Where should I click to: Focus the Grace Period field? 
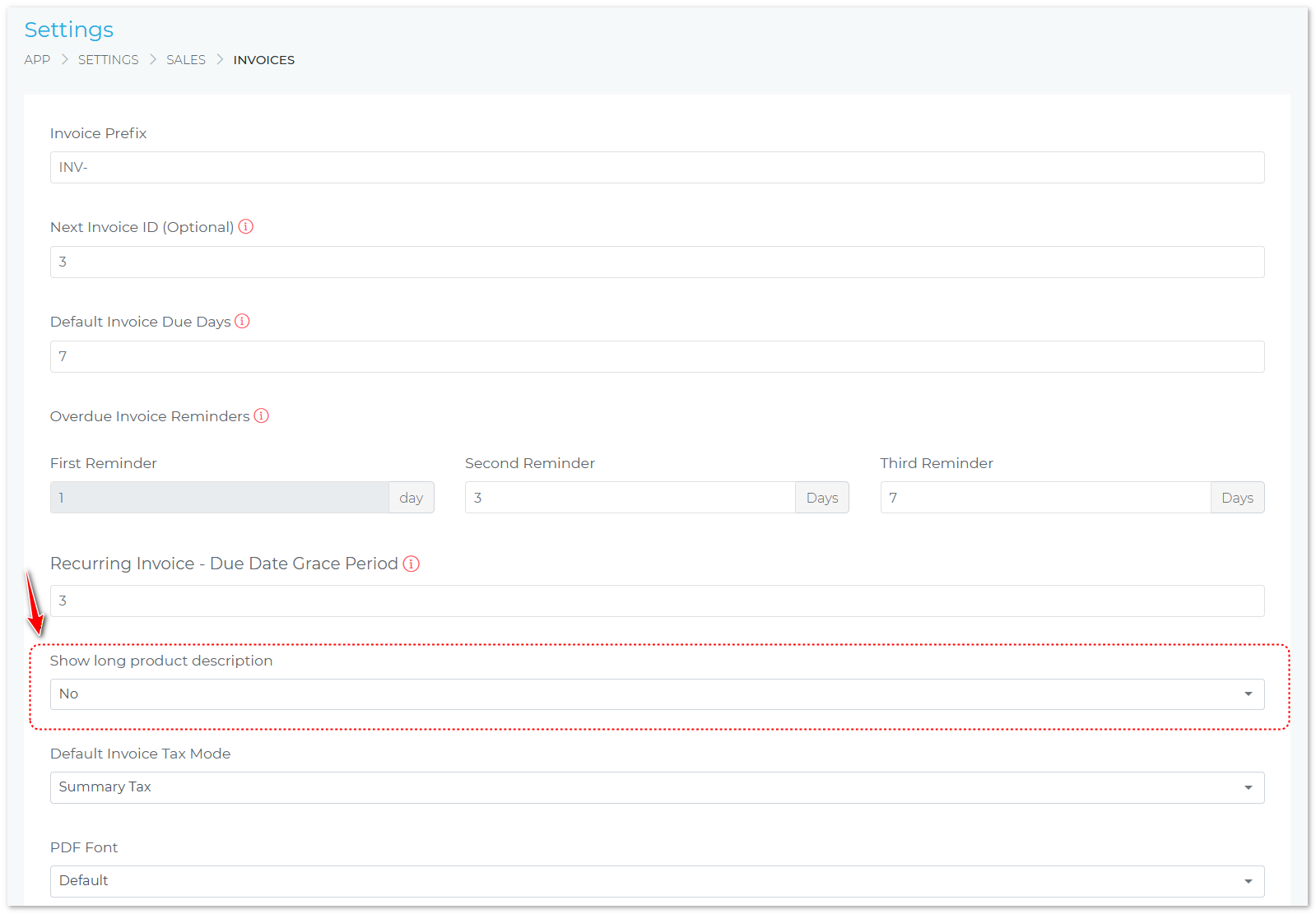tap(657, 601)
